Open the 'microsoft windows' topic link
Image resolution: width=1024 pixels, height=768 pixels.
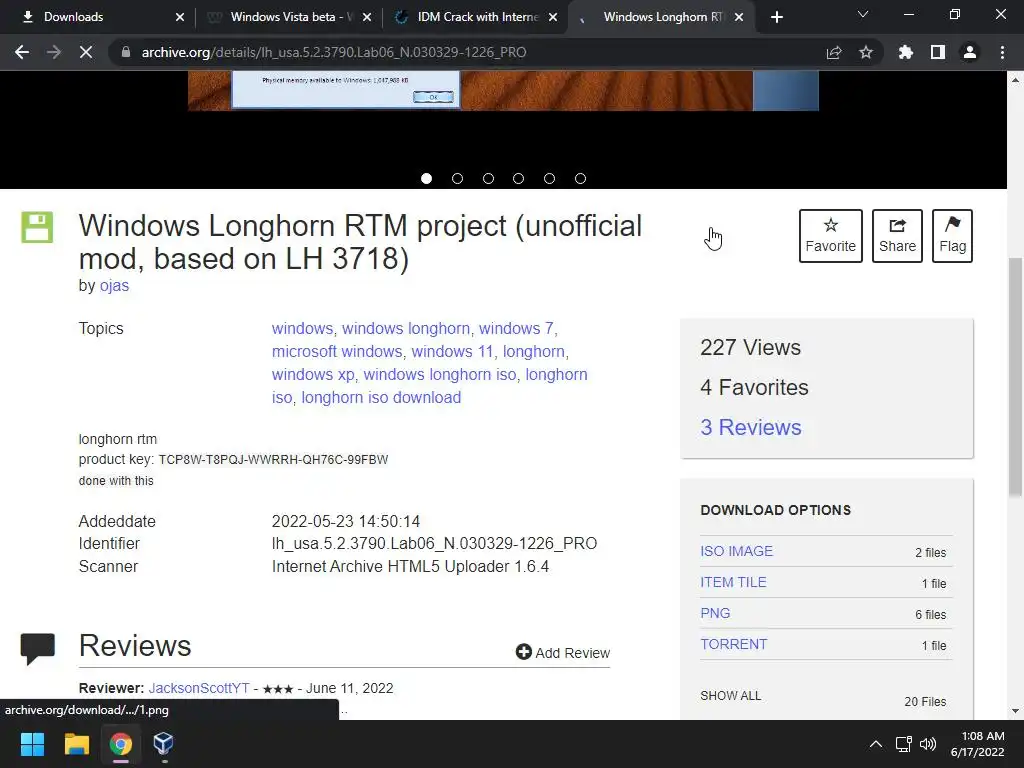tap(337, 351)
